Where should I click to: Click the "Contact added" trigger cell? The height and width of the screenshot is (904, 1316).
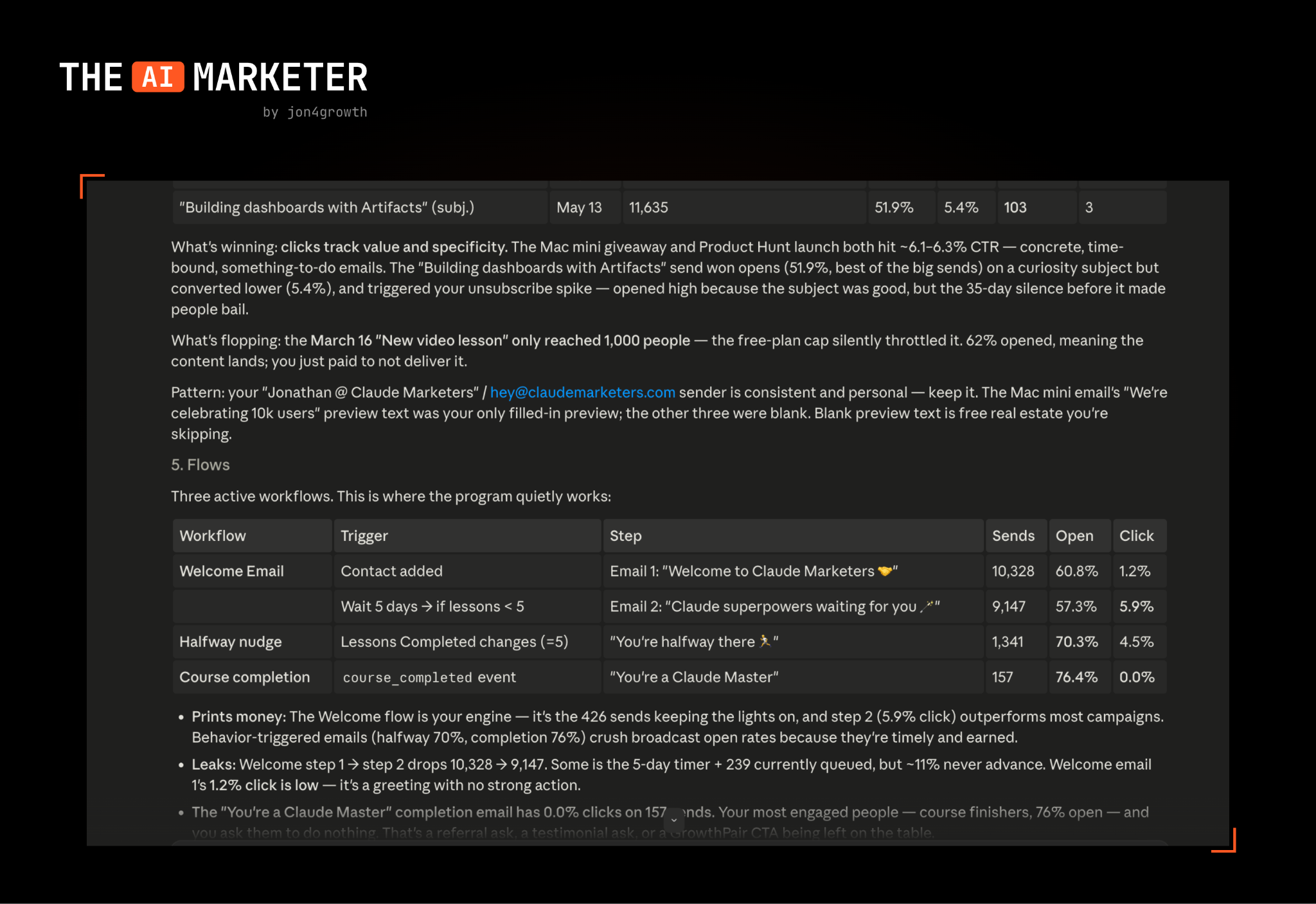point(467,571)
